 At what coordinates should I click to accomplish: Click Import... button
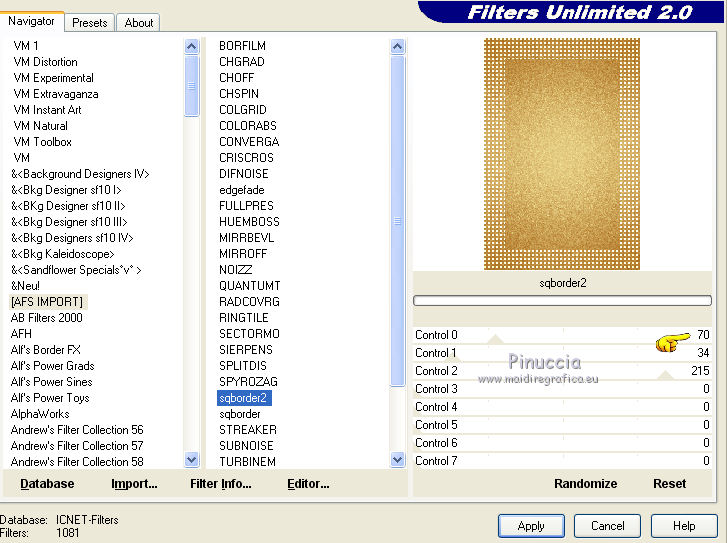[x=134, y=484]
